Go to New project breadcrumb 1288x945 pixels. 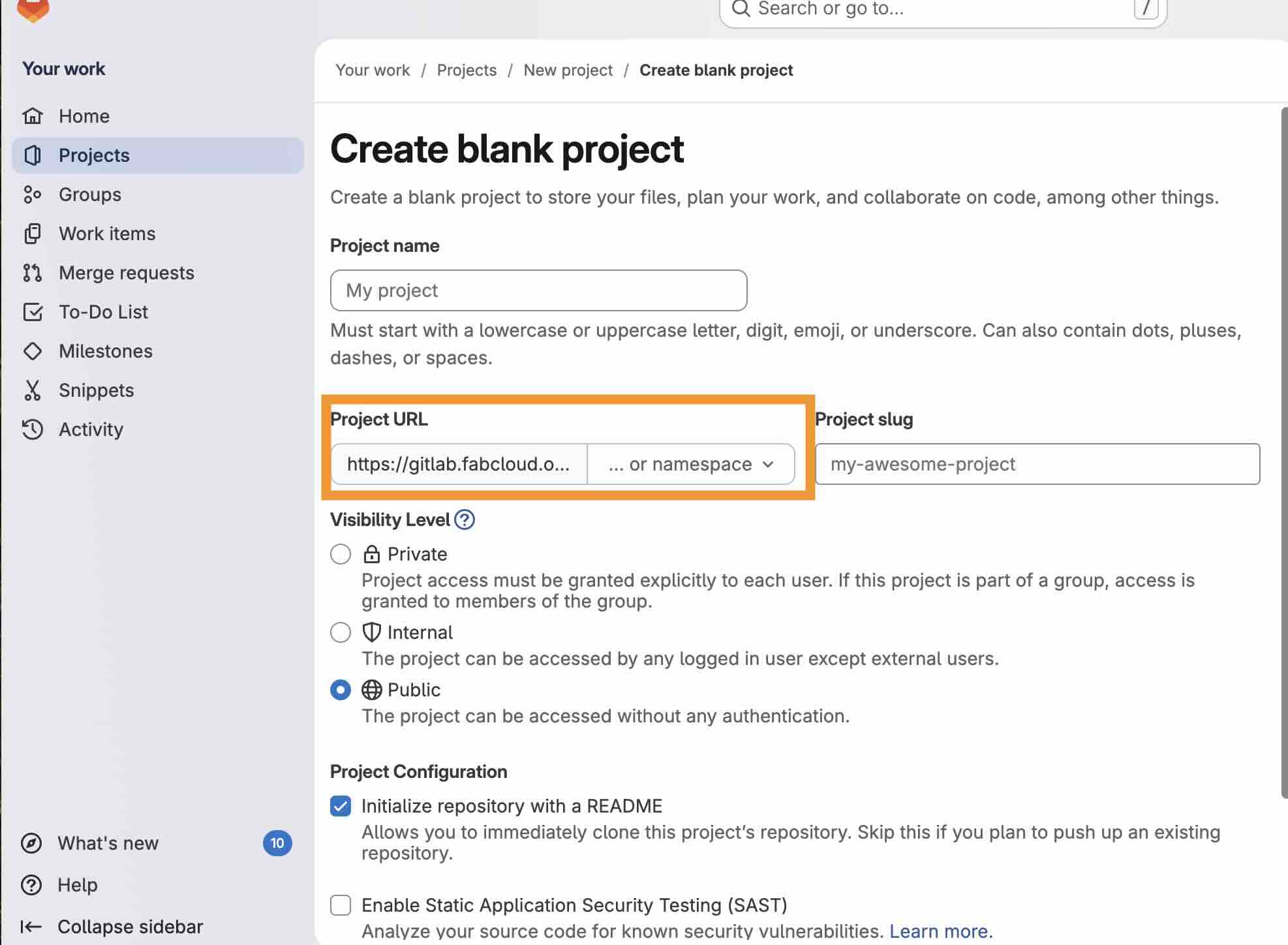[568, 70]
